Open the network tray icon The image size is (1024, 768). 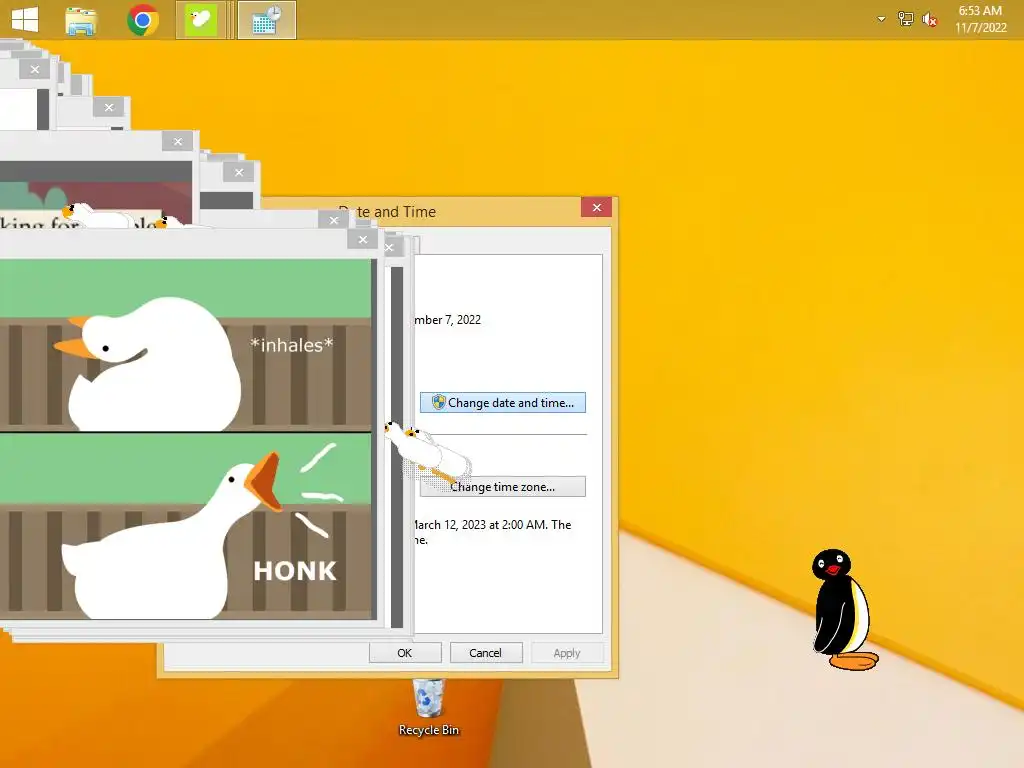click(905, 20)
